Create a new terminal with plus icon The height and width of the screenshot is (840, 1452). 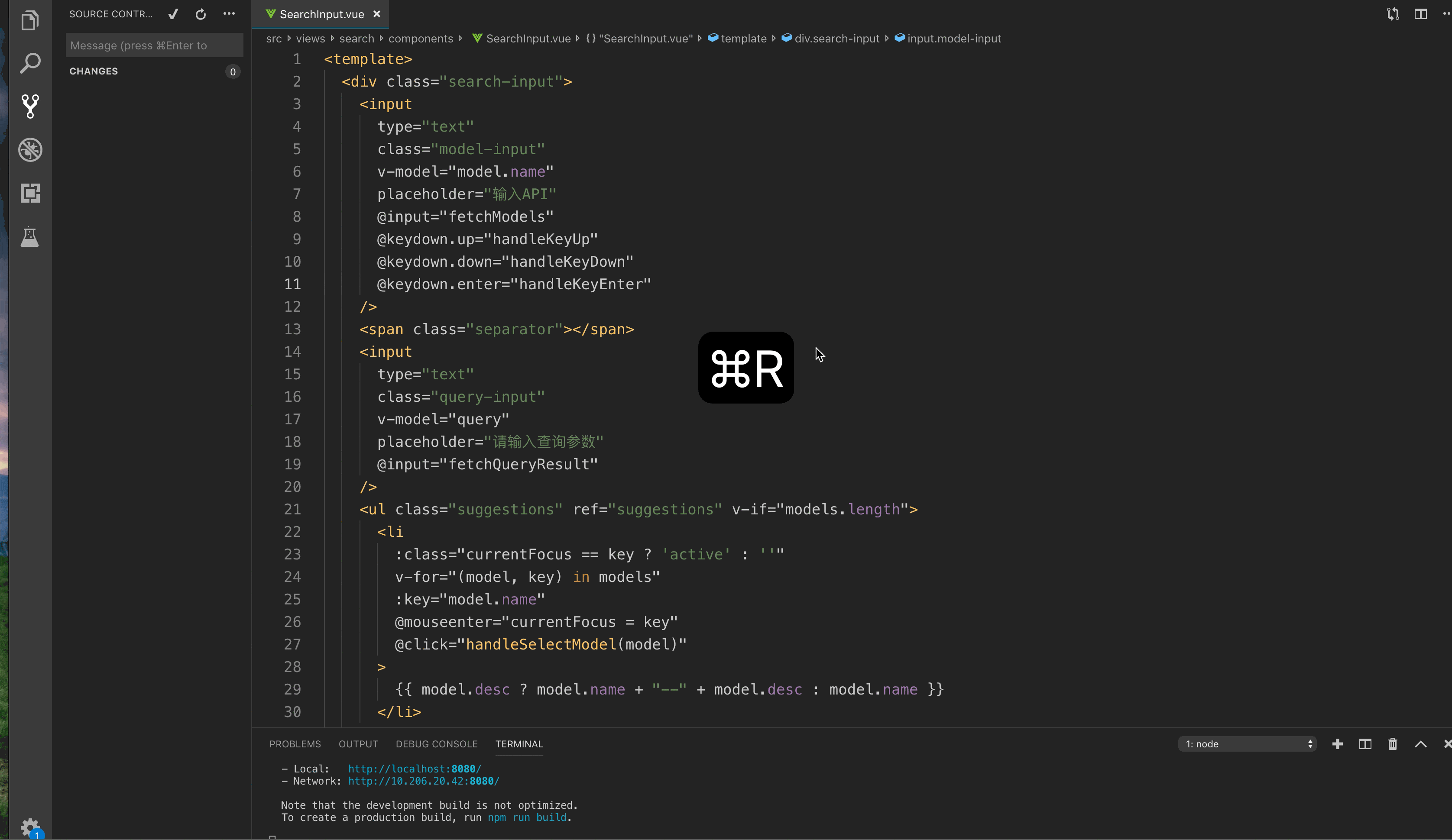click(x=1337, y=744)
